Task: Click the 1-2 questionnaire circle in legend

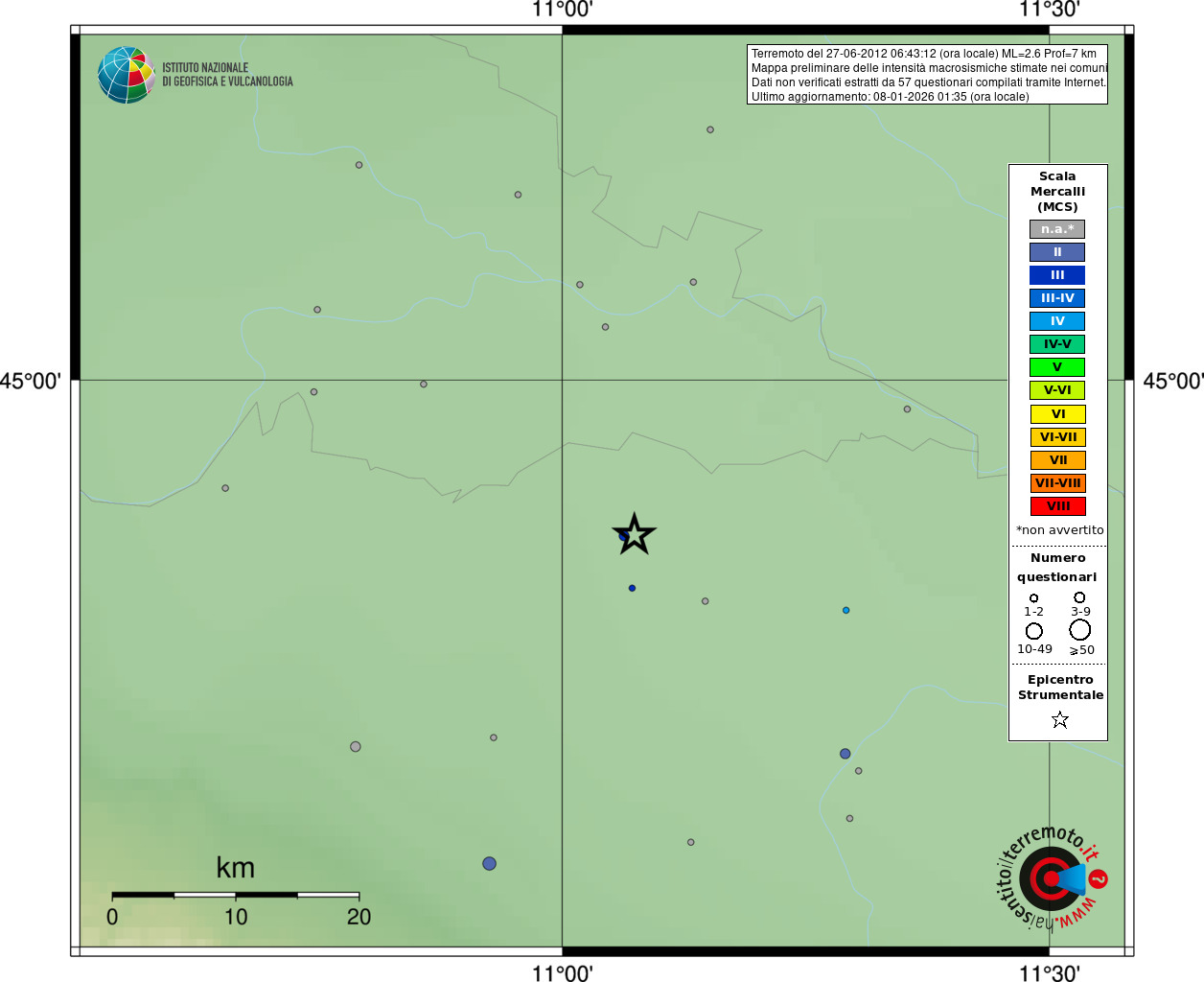Action: 1033,598
